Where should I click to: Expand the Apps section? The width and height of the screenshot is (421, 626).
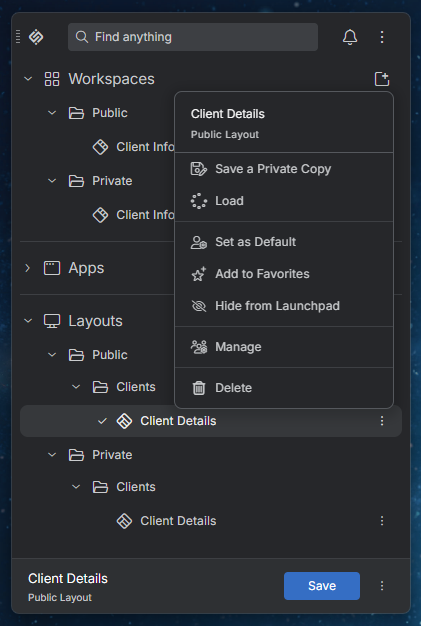coord(28,268)
